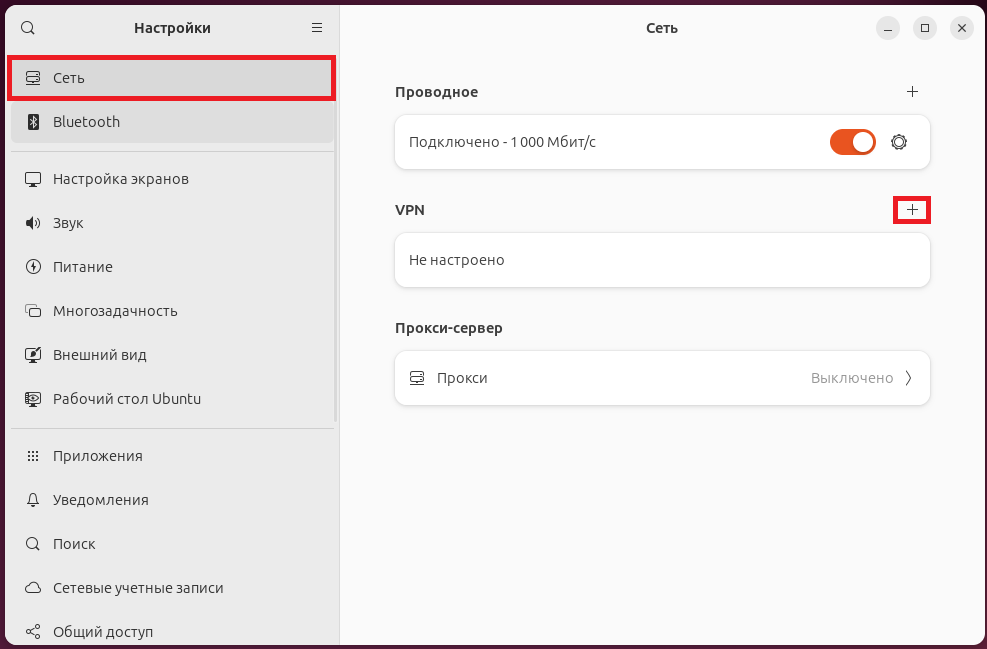Click the search magnifier icon in Settings header
The image size is (987, 649).
(x=28, y=28)
